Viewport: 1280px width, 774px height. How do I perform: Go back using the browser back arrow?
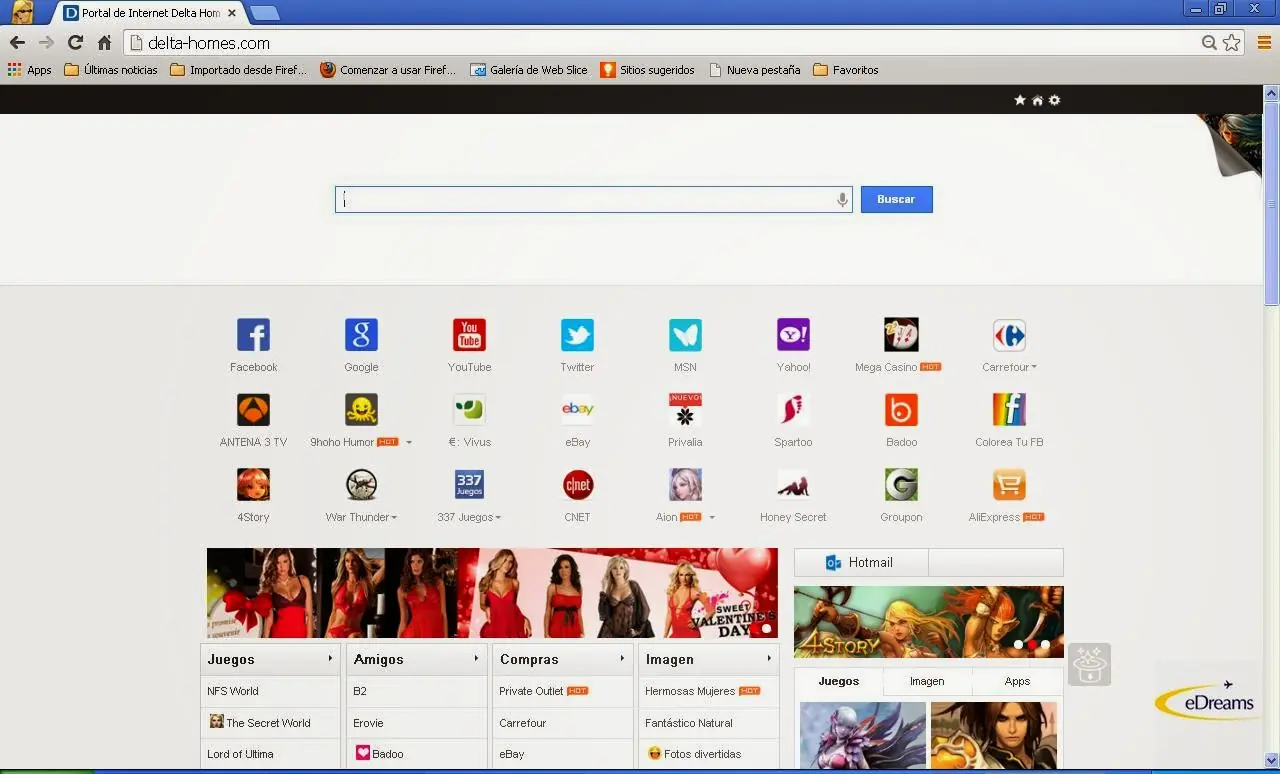[x=17, y=43]
